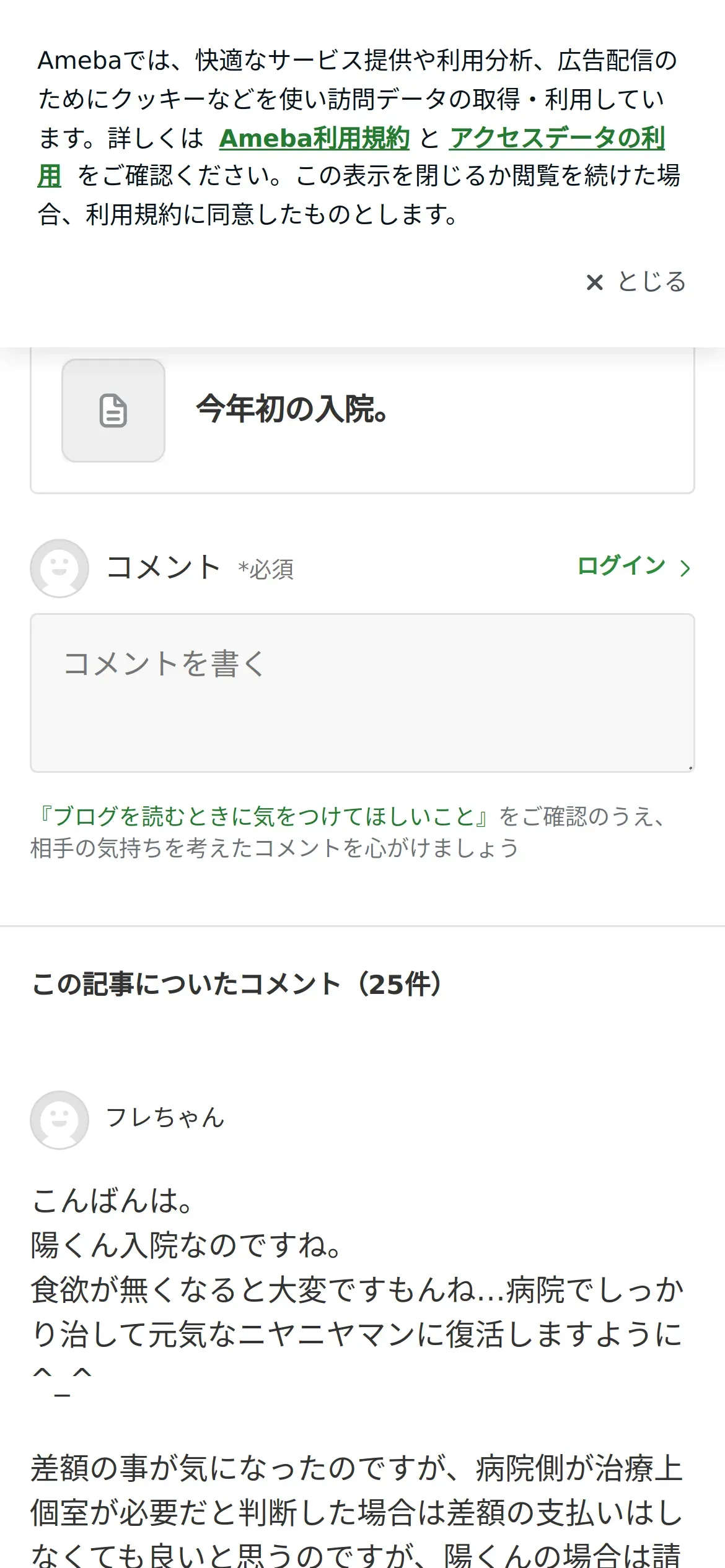Click the この記事についたコメント（25件） heading
The width and height of the screenshot is (725, 1568).
(x=237, y=984)
